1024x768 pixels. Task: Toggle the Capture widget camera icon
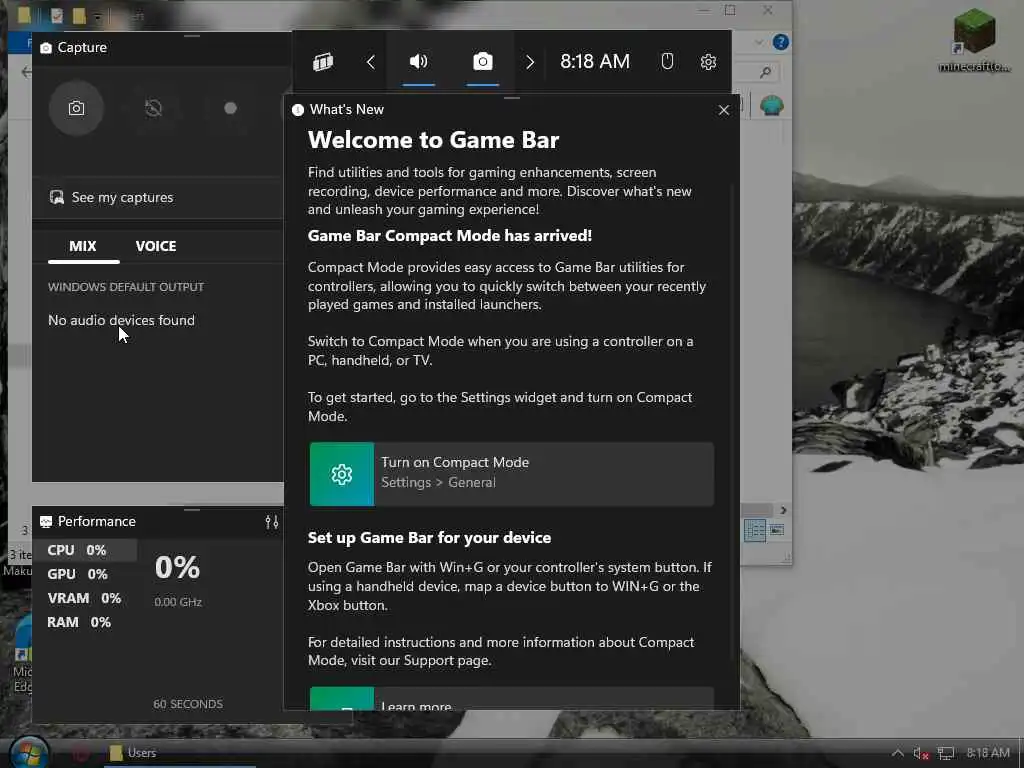(x=483, y=61)
